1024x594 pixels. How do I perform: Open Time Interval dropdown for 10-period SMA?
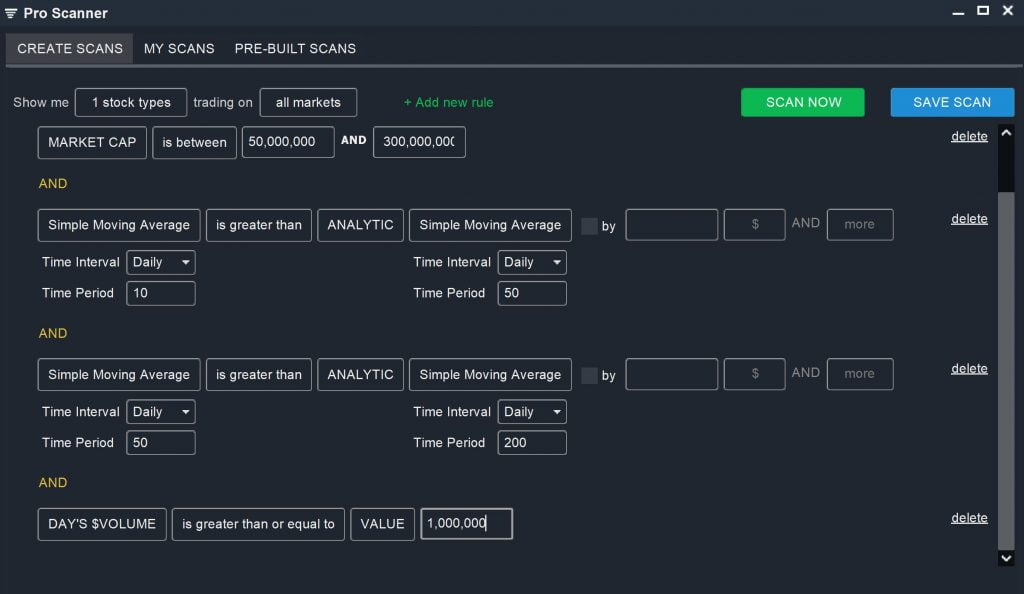pos(161,262)
